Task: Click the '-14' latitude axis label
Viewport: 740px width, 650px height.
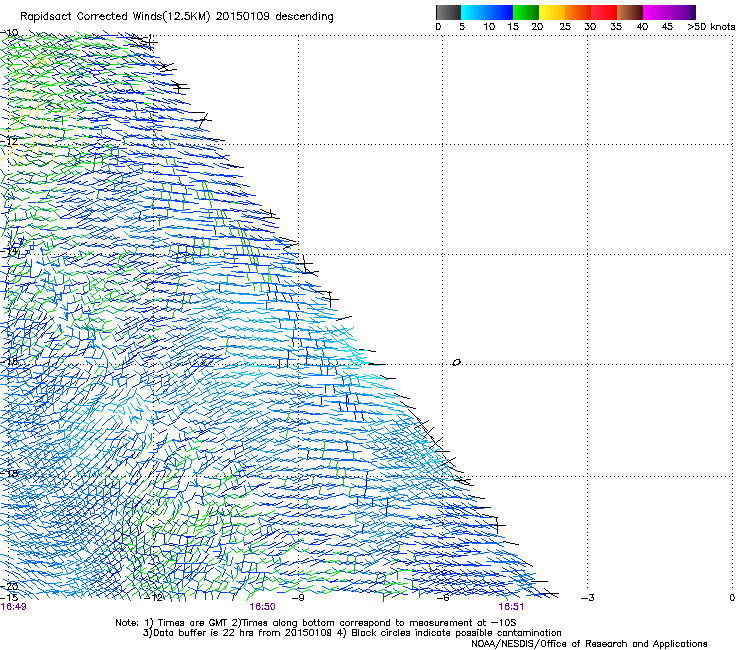Action: (x=9, y=251)
